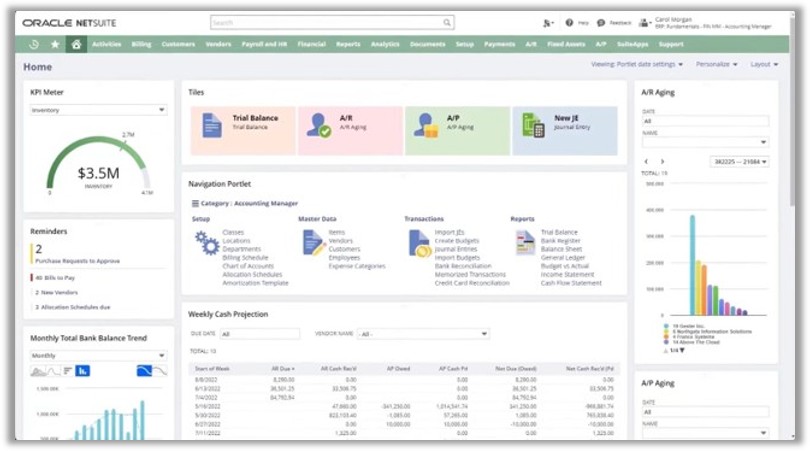The image size is (810, 451).
Task: Open the Recent Records clock icon
Action: (34, 44)
